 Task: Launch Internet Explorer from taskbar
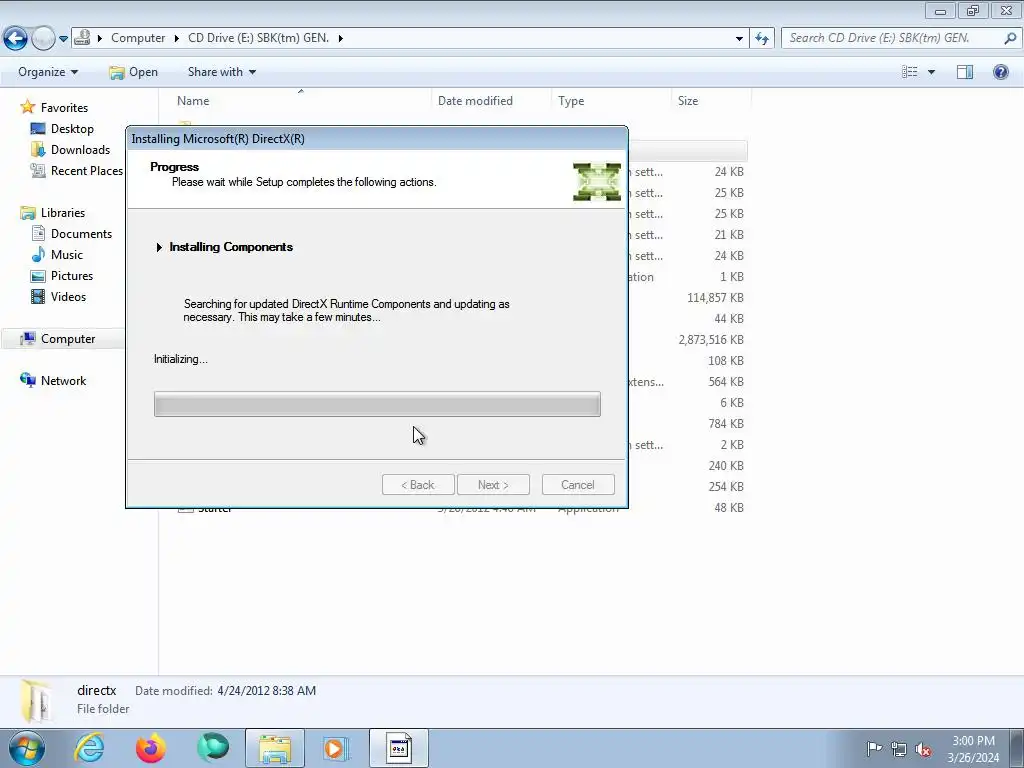[89, 748]
